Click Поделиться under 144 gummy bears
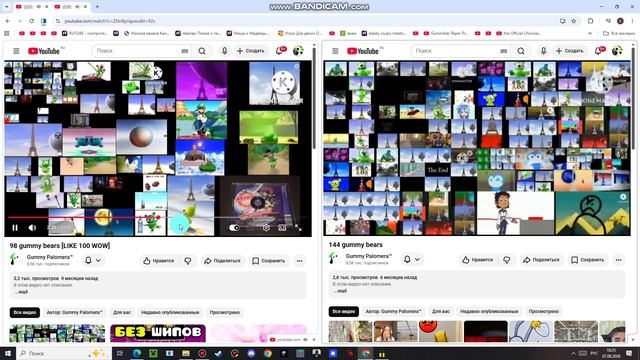The height and width of the screenshot is (360, 640). click(541, 260)
